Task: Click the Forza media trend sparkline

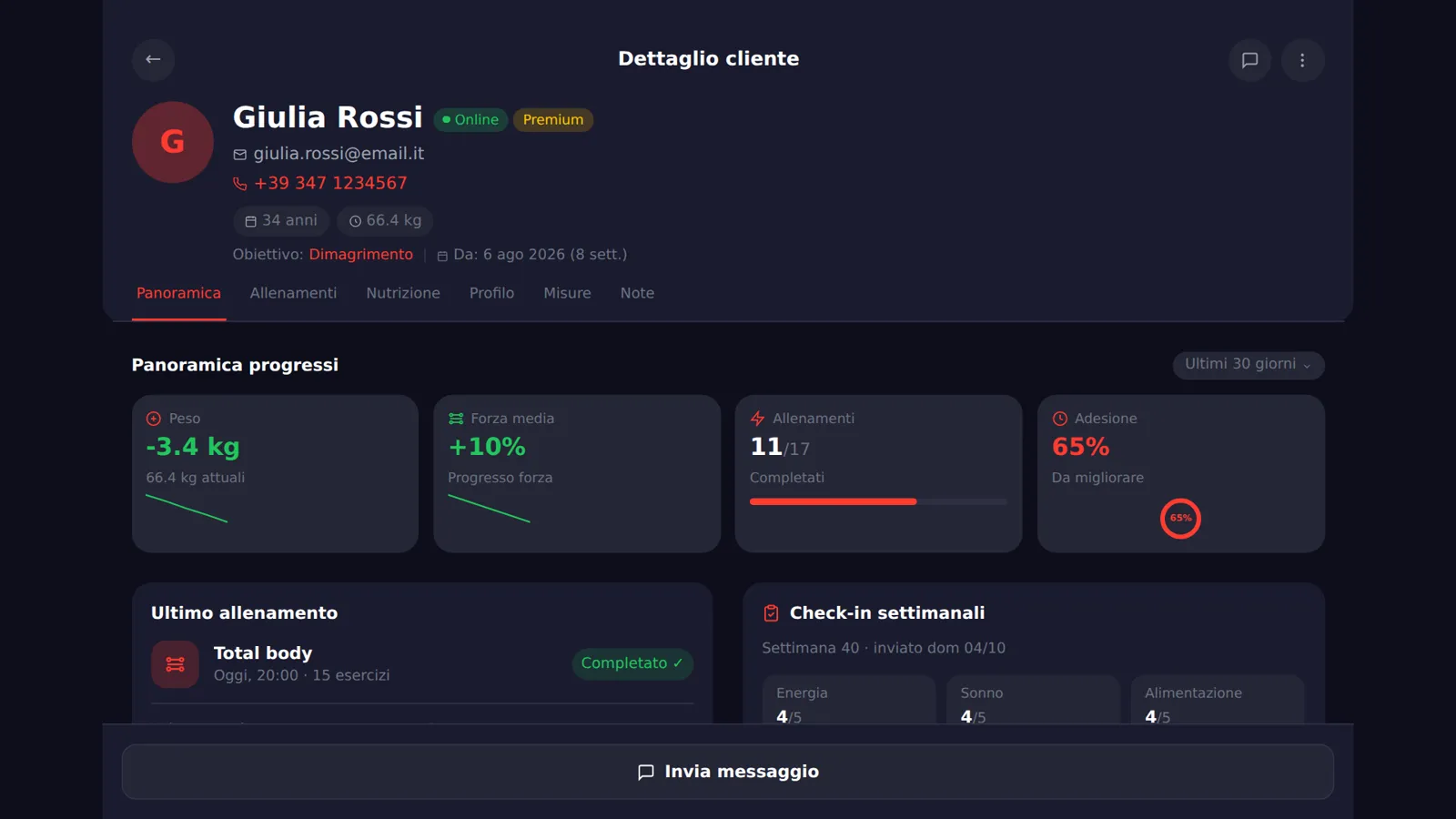Action: tap(489, 508)
